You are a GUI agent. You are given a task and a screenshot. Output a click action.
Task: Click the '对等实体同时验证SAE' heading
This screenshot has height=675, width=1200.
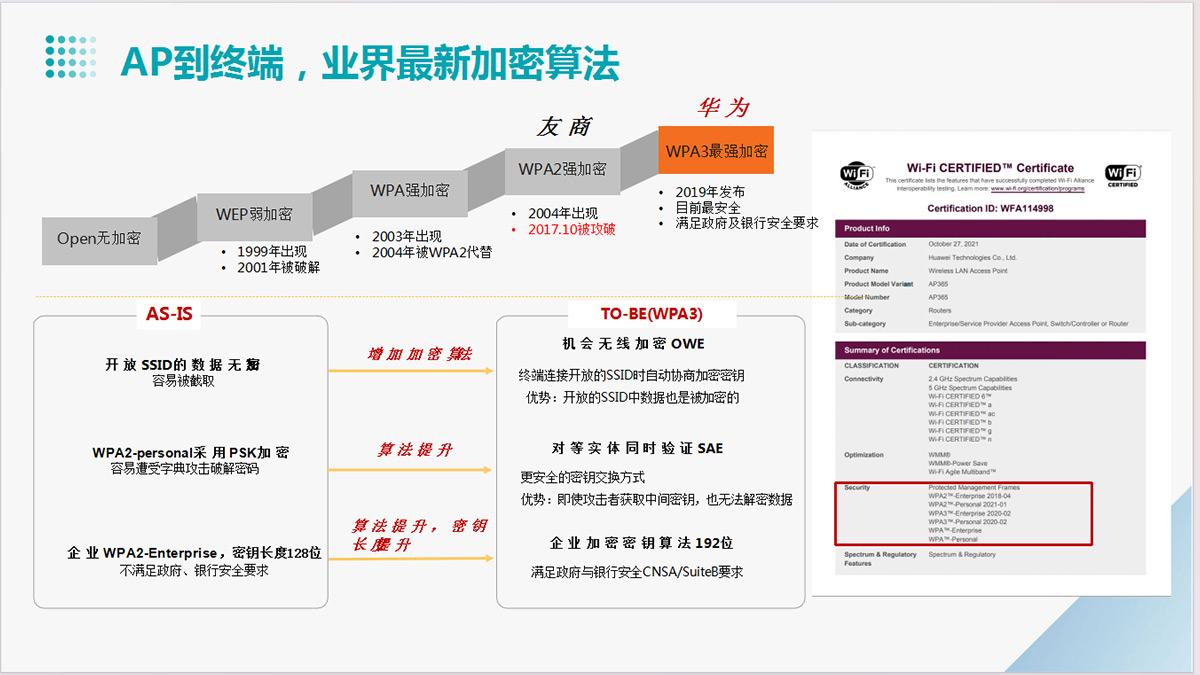(637, 448)
